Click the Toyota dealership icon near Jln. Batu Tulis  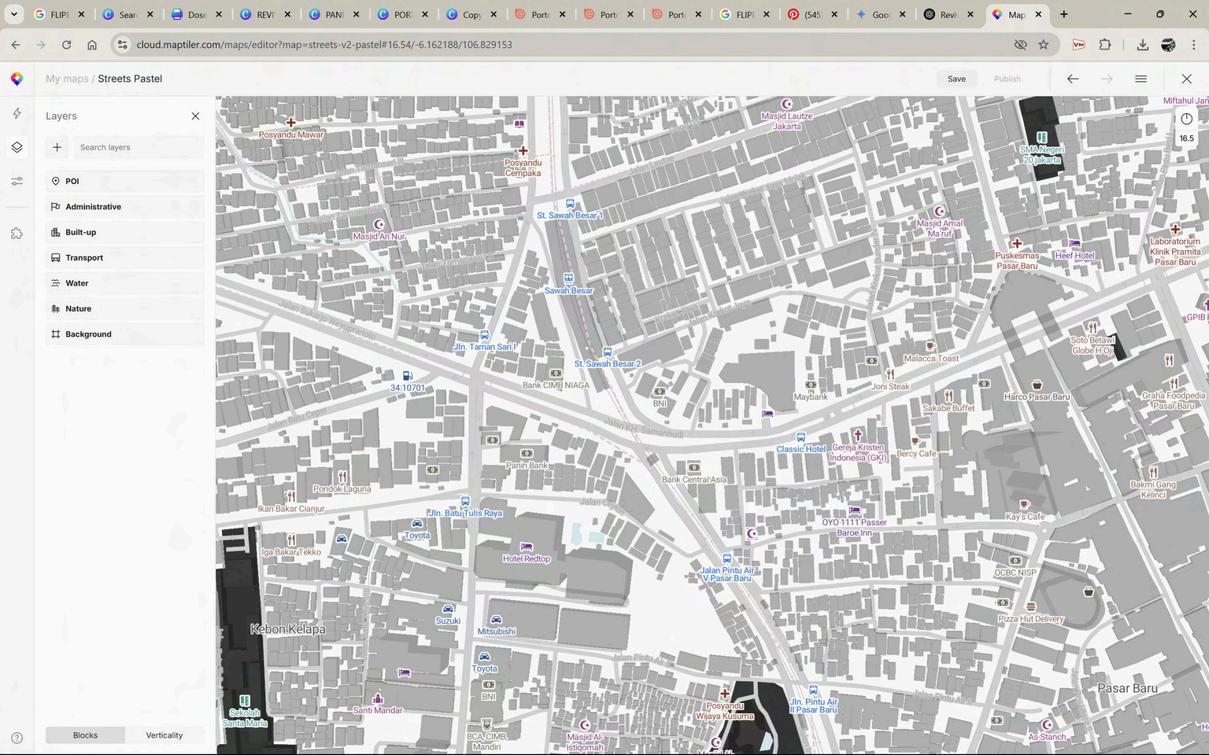point(417,524)
